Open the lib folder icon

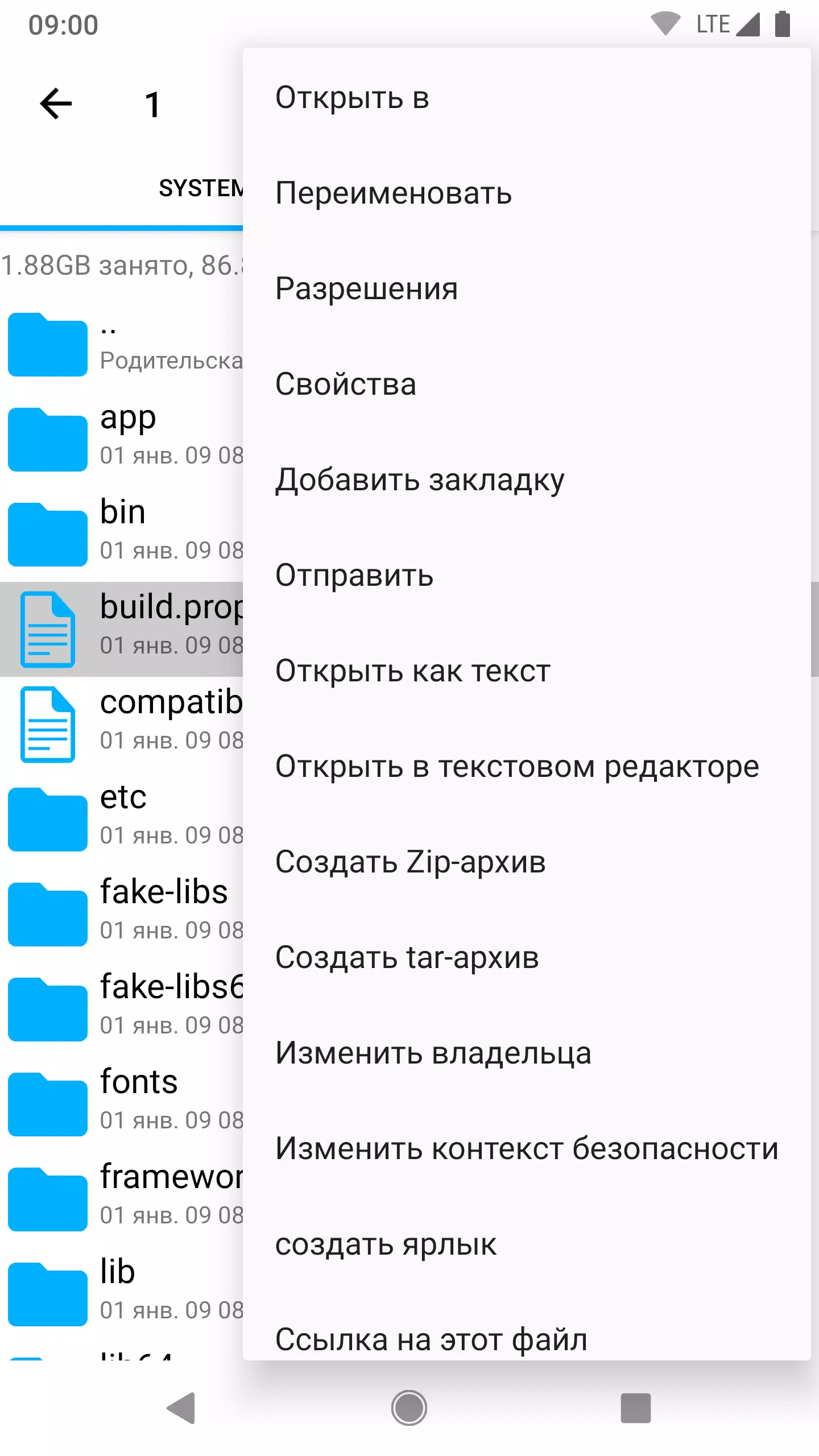pos(48,1294)
